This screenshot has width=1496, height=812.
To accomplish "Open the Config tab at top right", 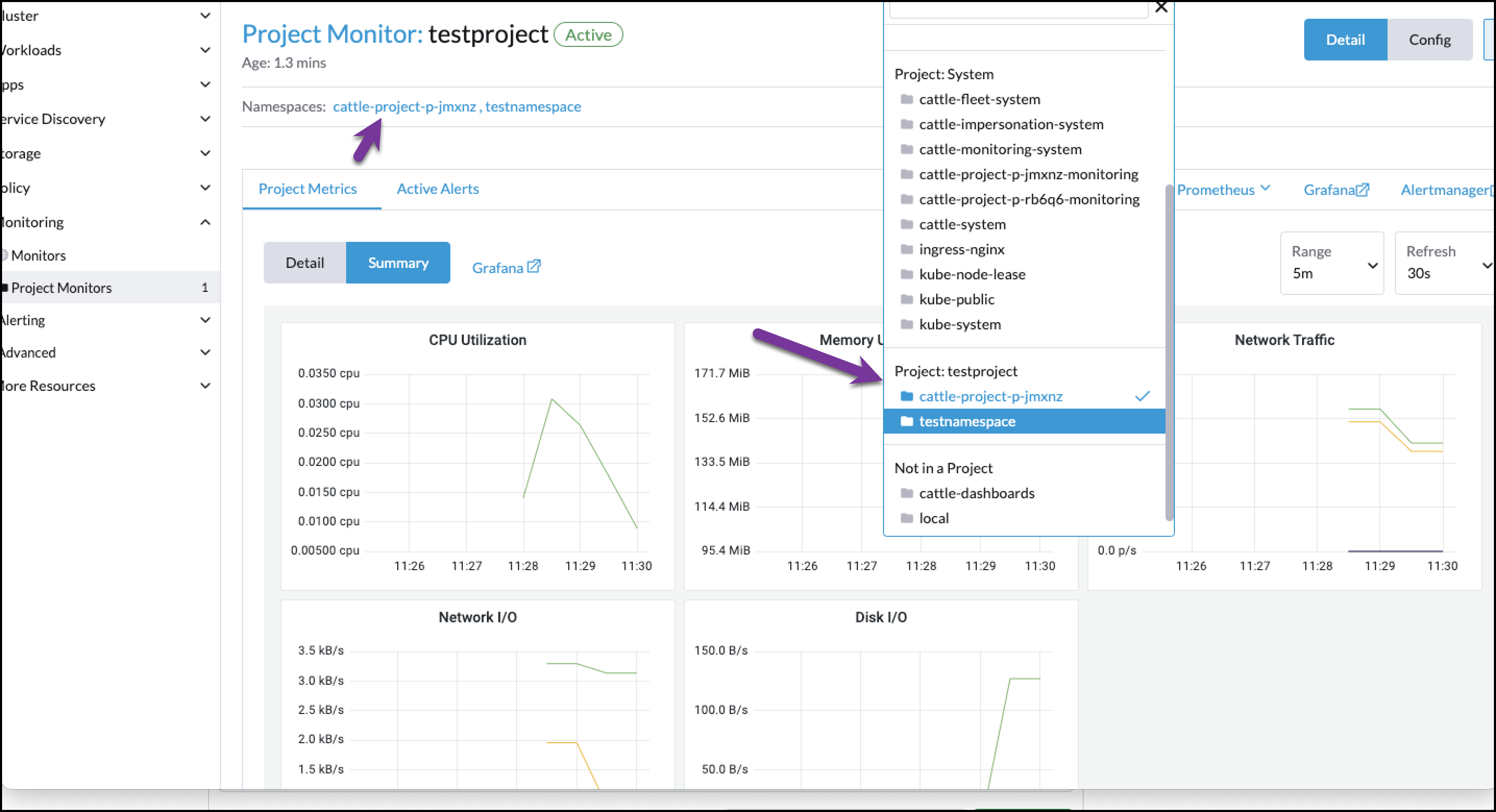I will pyautogui.click(x=1430, y=39).
